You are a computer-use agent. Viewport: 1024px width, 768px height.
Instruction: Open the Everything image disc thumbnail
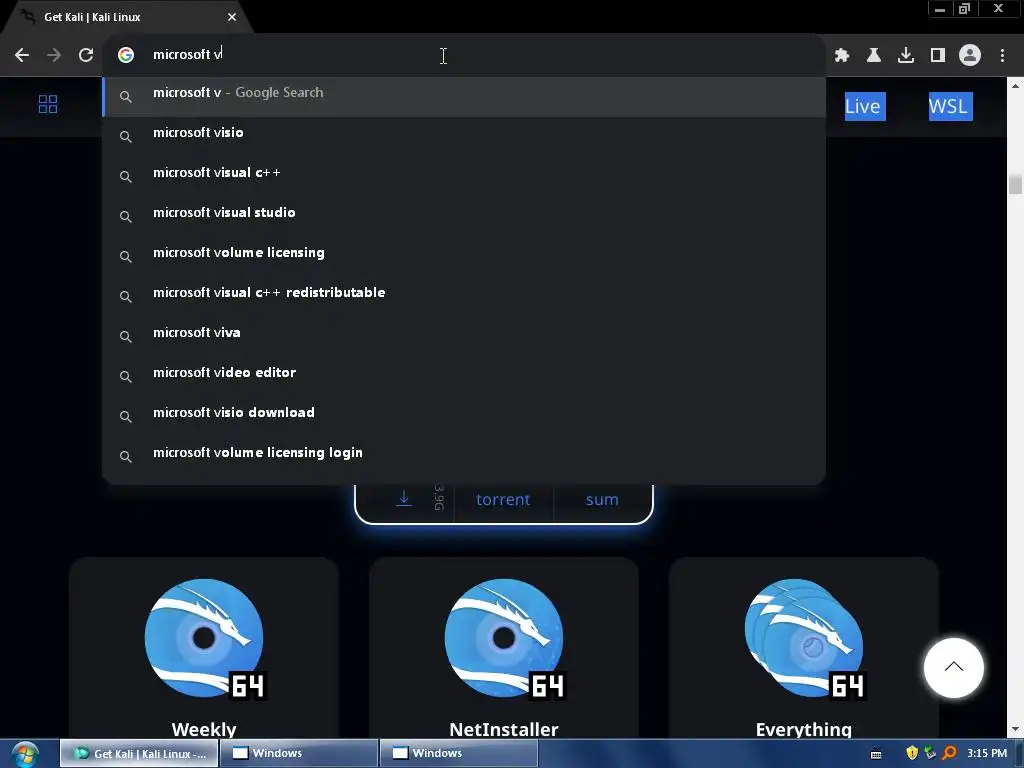pyautogui.click(x=805, y=638)
